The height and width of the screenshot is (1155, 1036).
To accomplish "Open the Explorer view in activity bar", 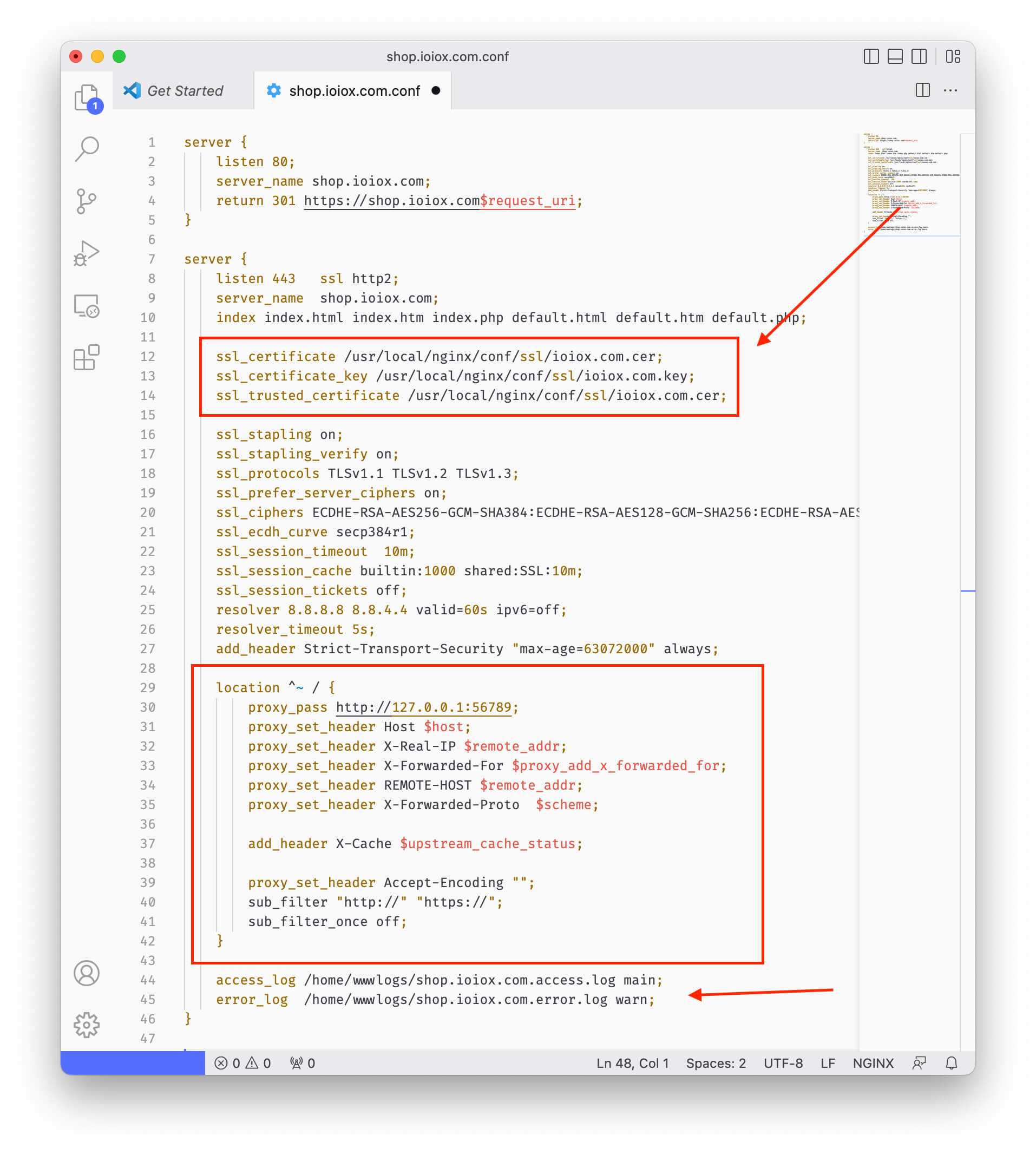I will [87, 97].
